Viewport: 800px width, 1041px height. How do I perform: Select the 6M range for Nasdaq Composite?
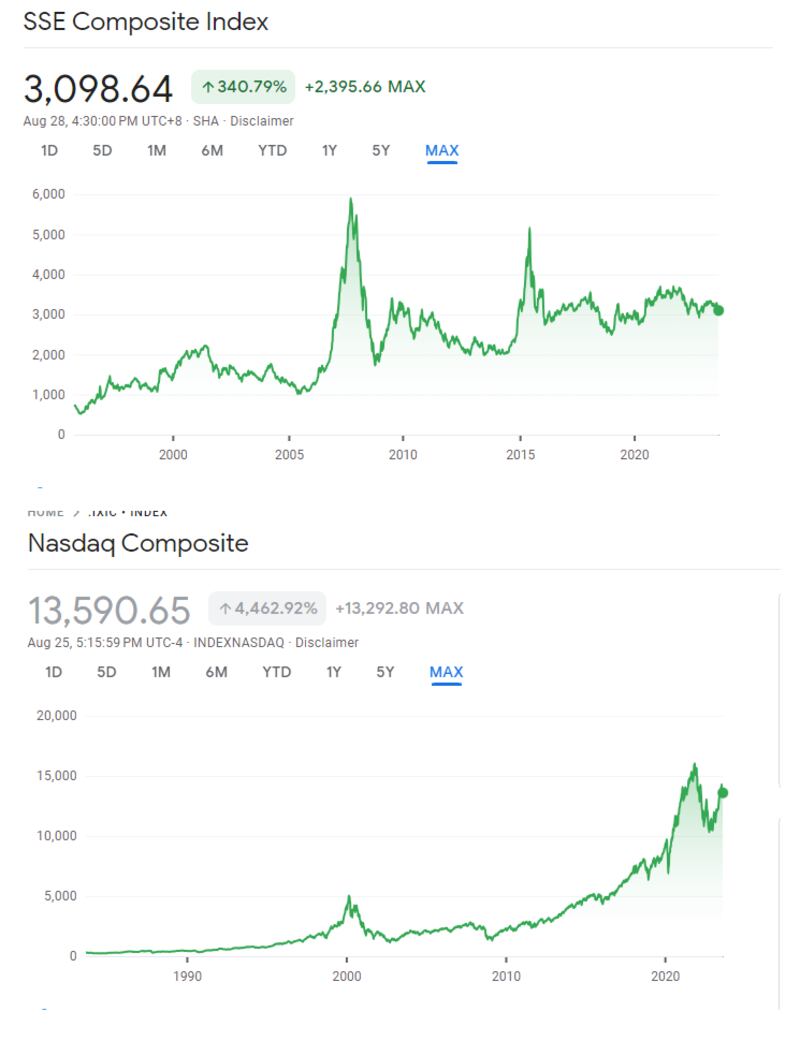coord(216,672)
